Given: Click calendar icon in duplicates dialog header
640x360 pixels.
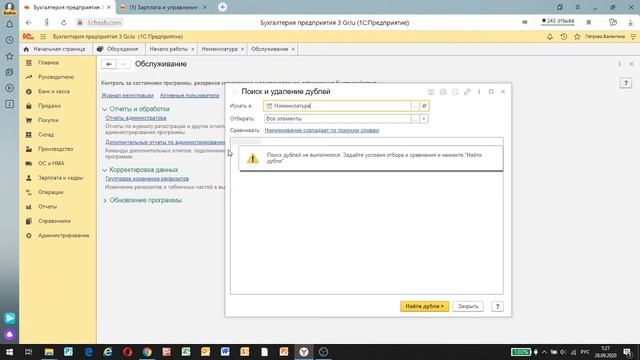Looking at the screenshot, I should tap(431, 92).
